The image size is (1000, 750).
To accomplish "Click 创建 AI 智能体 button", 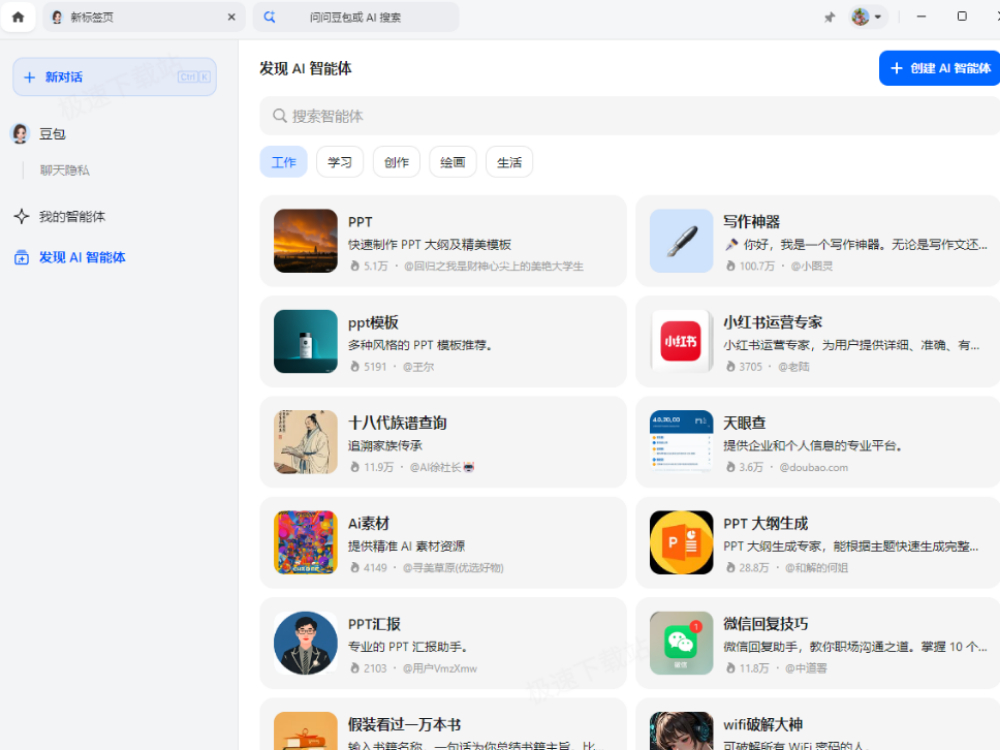I will tap(940, 68).
